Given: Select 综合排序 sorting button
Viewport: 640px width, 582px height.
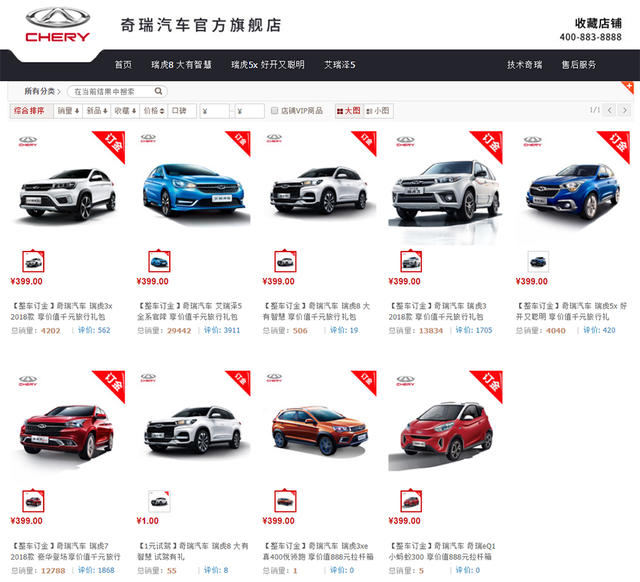Looking at the screenshot, I should (x=31, y=111).
